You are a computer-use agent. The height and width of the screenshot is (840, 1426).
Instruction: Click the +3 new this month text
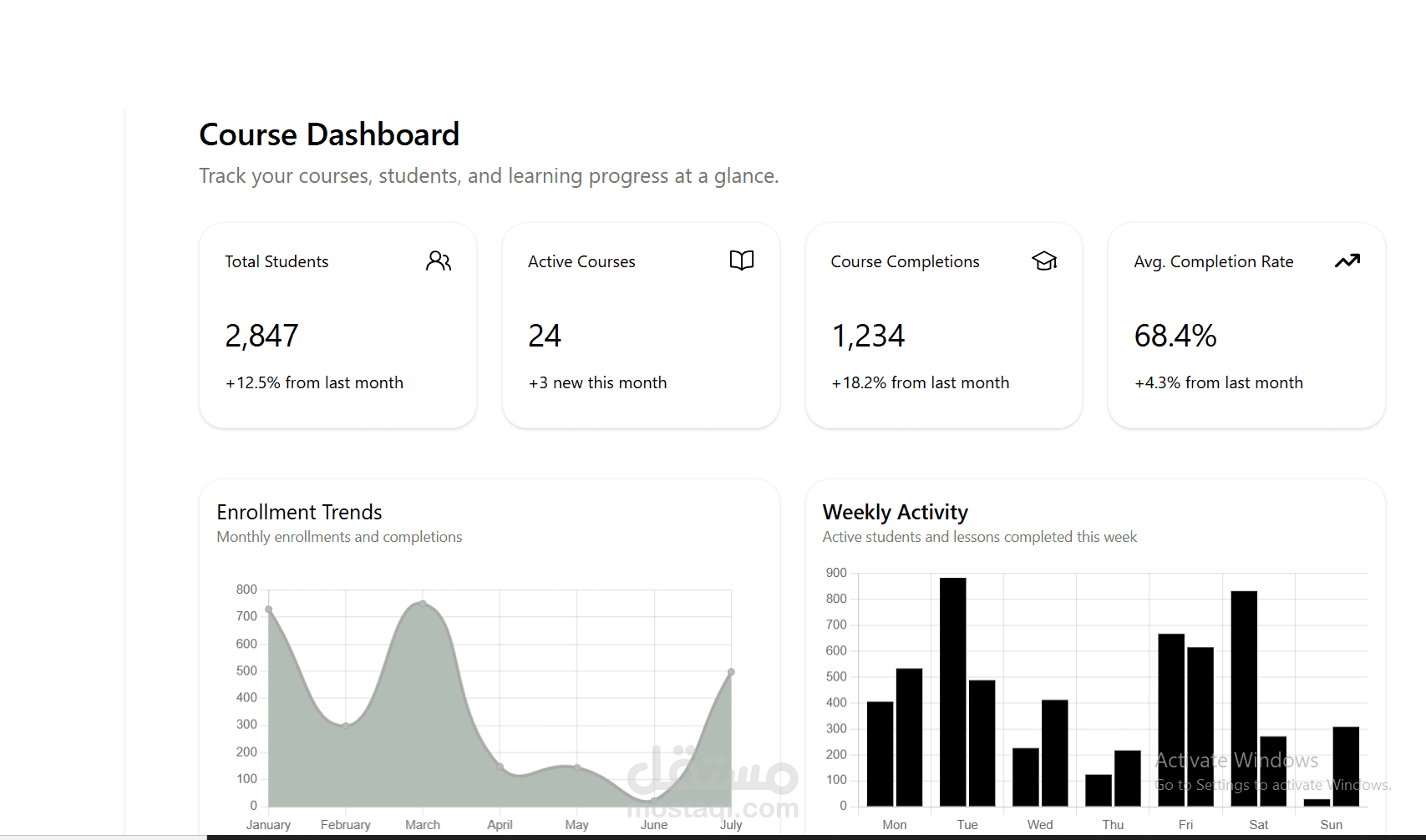pyautogui.click(x=597, y=382)
